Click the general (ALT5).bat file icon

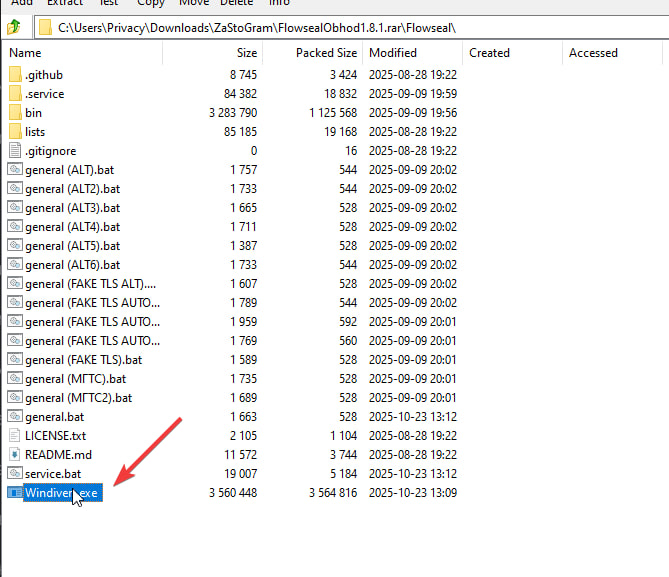pyautogui.click(x=15, y=245)
